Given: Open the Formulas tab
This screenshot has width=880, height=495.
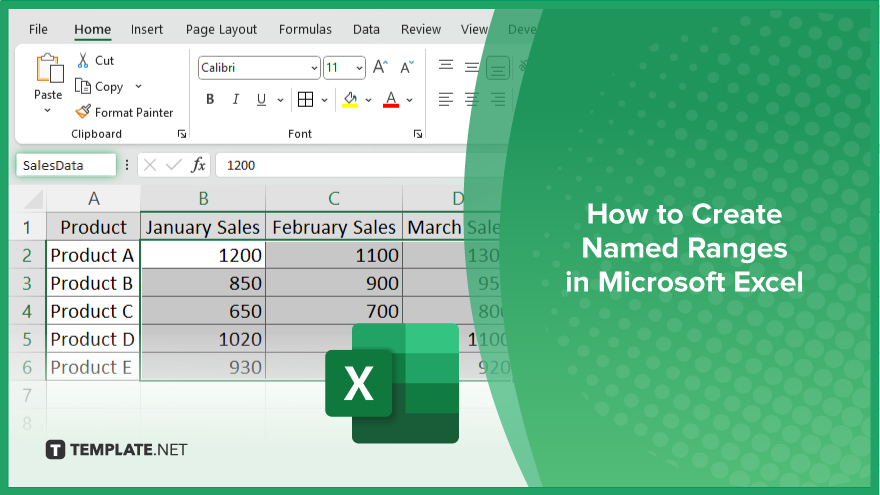Looking at the screenshot, I should tap(305, 29).
